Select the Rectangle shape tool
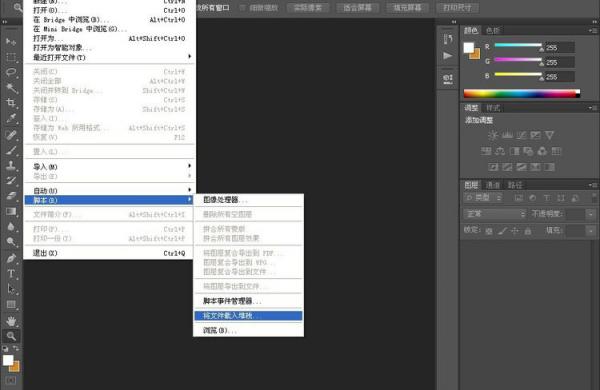The image size is (600, 390). 11,305
